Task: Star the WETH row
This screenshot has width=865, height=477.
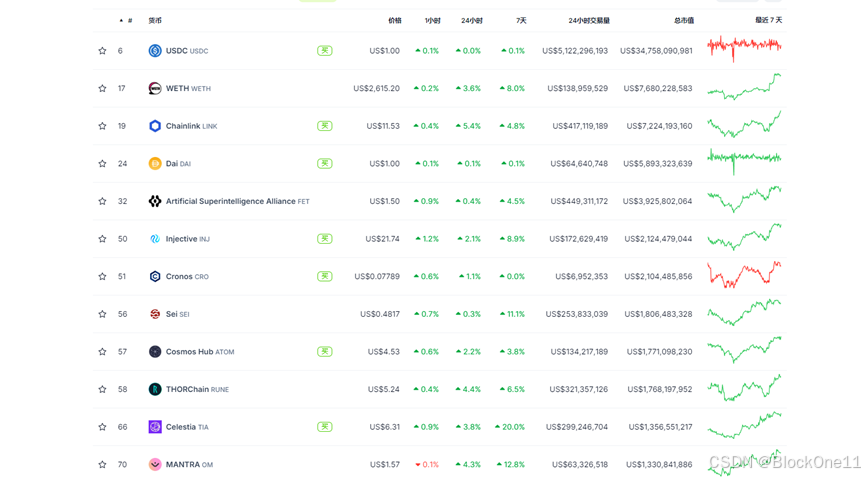Action: click(102, 88)
